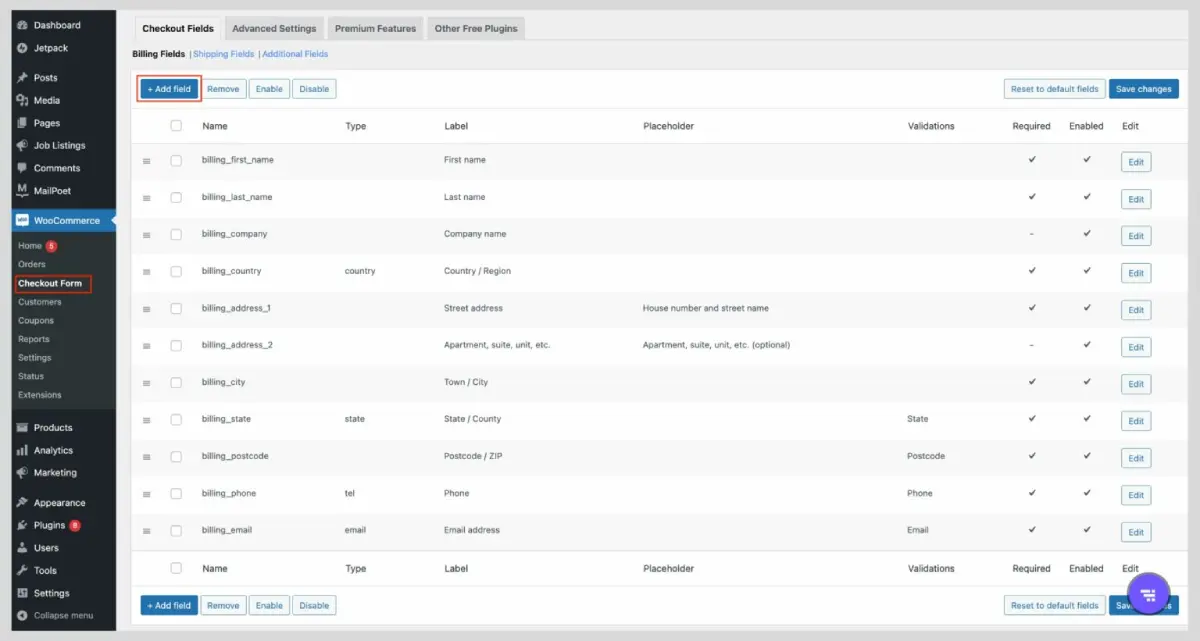Click the bottom Reset to default fields
Screen dimensions: 1200x641
click(1054, 605)
